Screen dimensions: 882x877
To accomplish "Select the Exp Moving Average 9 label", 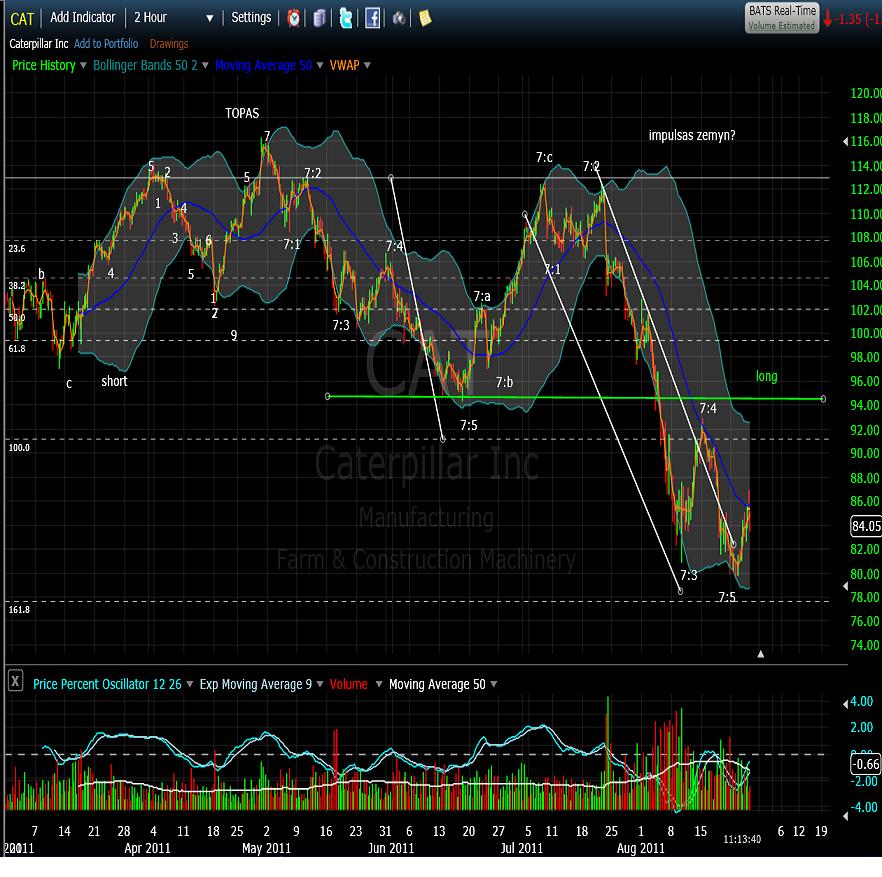I will 255,684.
